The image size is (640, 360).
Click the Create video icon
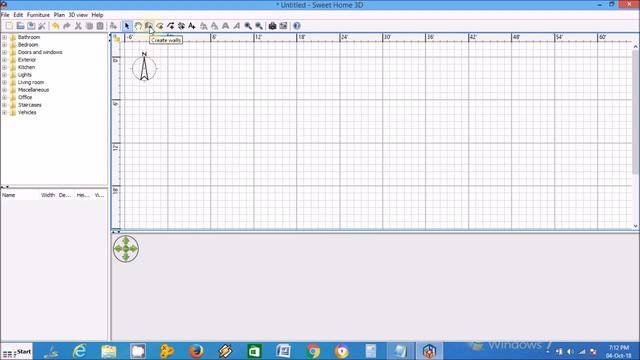pos(283,26)
